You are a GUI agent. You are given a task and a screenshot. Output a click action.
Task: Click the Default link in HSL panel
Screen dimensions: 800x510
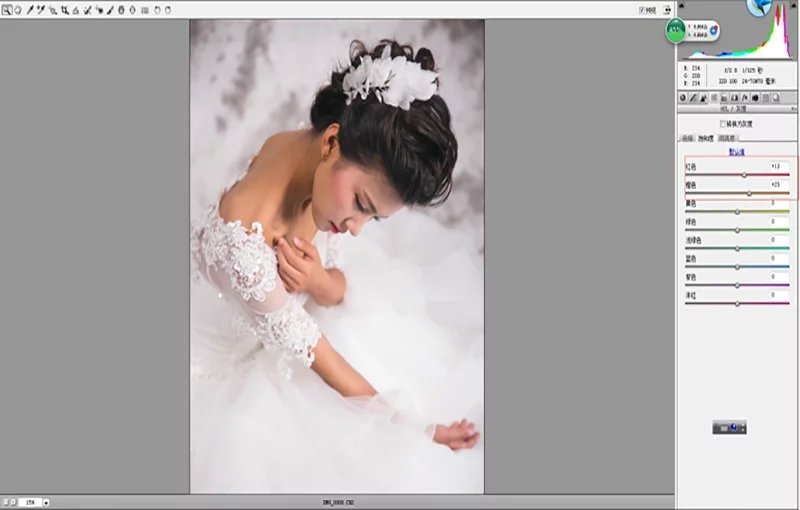(736, 151)
